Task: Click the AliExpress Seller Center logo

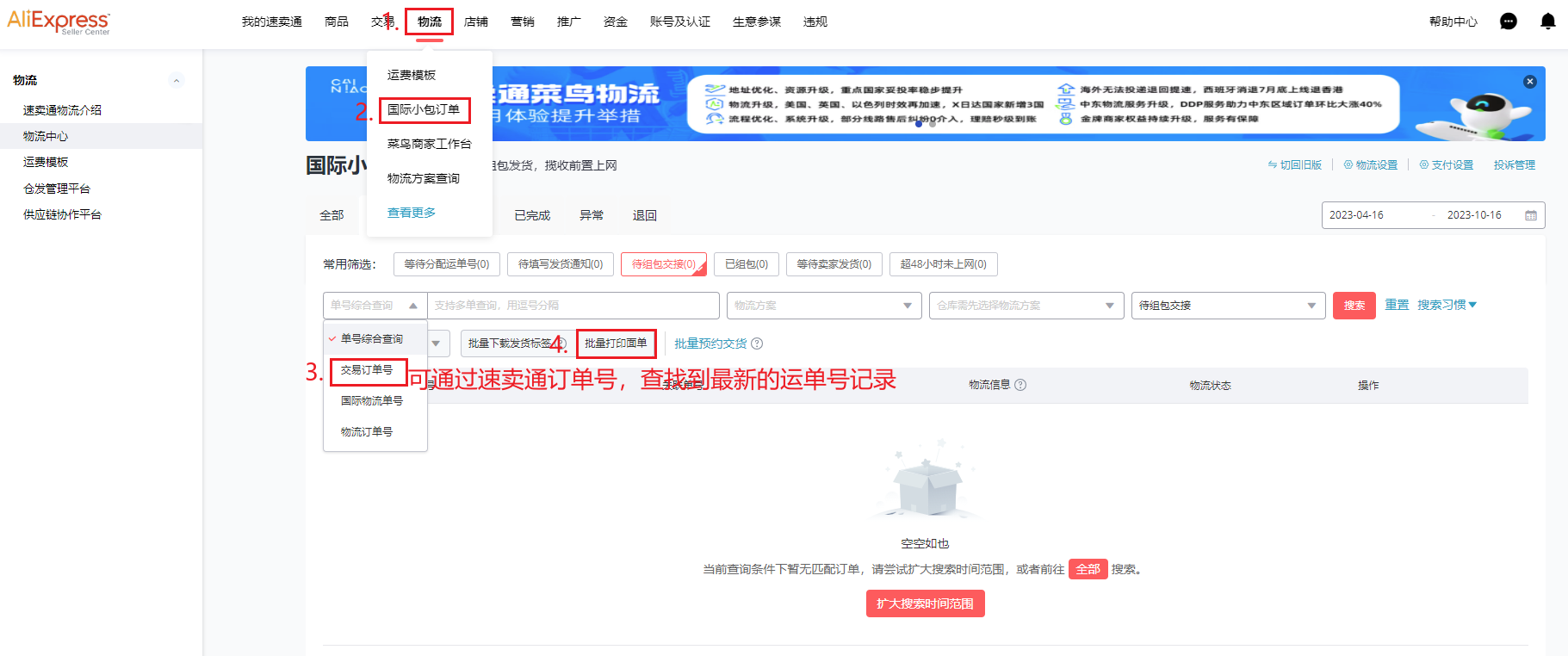Action: click(x=59, y=22)
